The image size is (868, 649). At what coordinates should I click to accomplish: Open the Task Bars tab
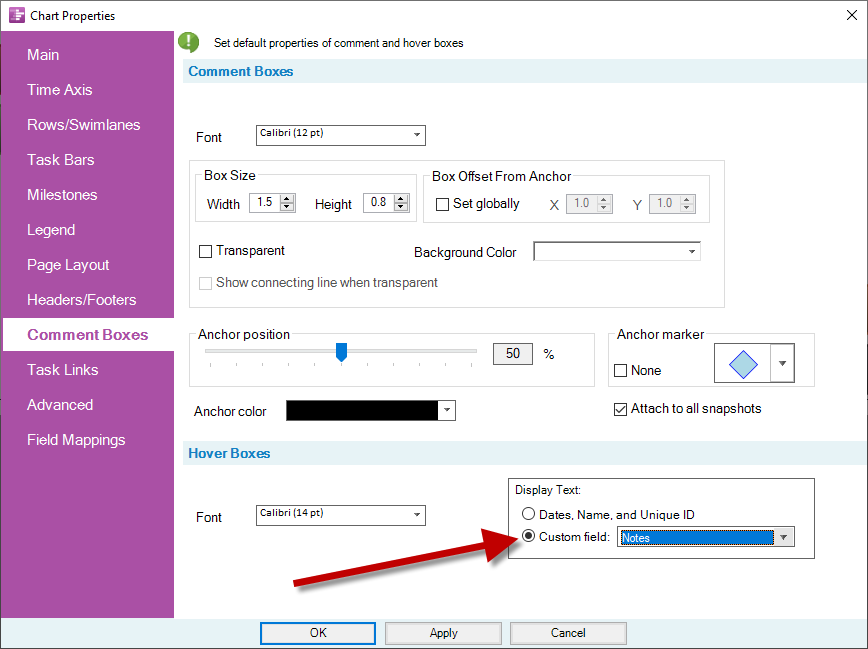coord(61,159)
